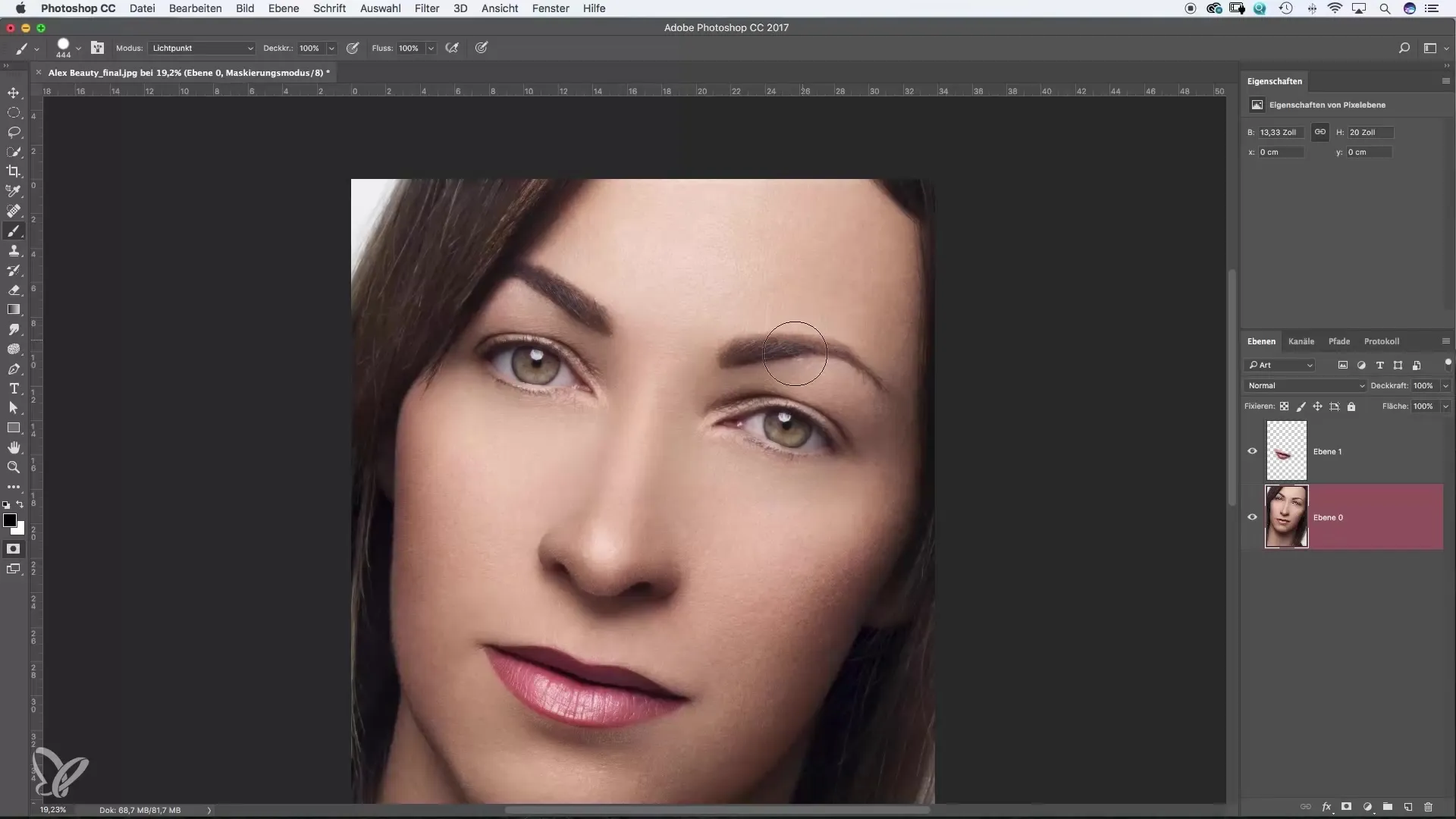1456x819 pixels.
Task: Lock transparent pixels for layer
Action: click(x=1284, y=406)
